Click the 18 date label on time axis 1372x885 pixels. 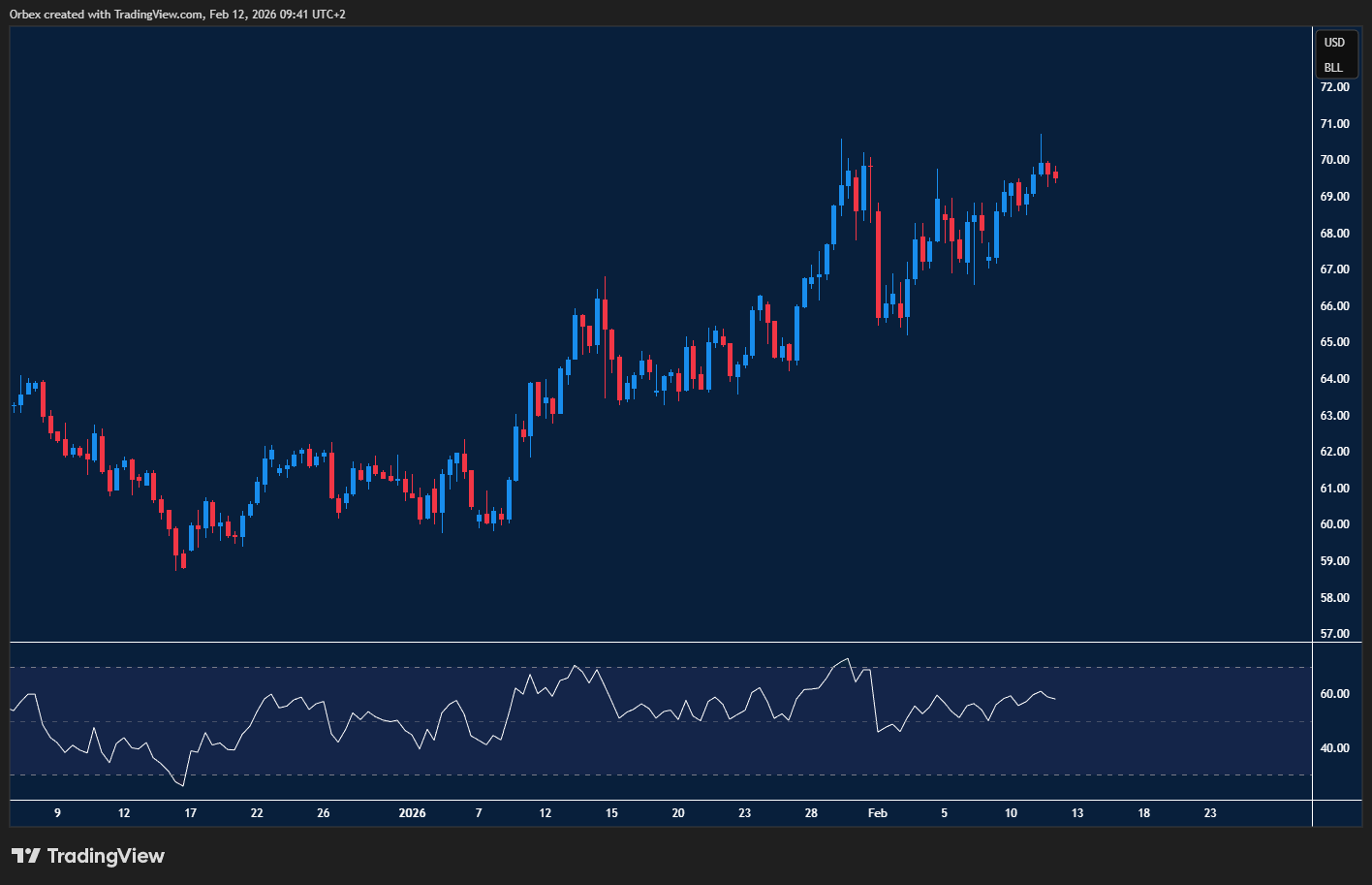pos(1143,813)
